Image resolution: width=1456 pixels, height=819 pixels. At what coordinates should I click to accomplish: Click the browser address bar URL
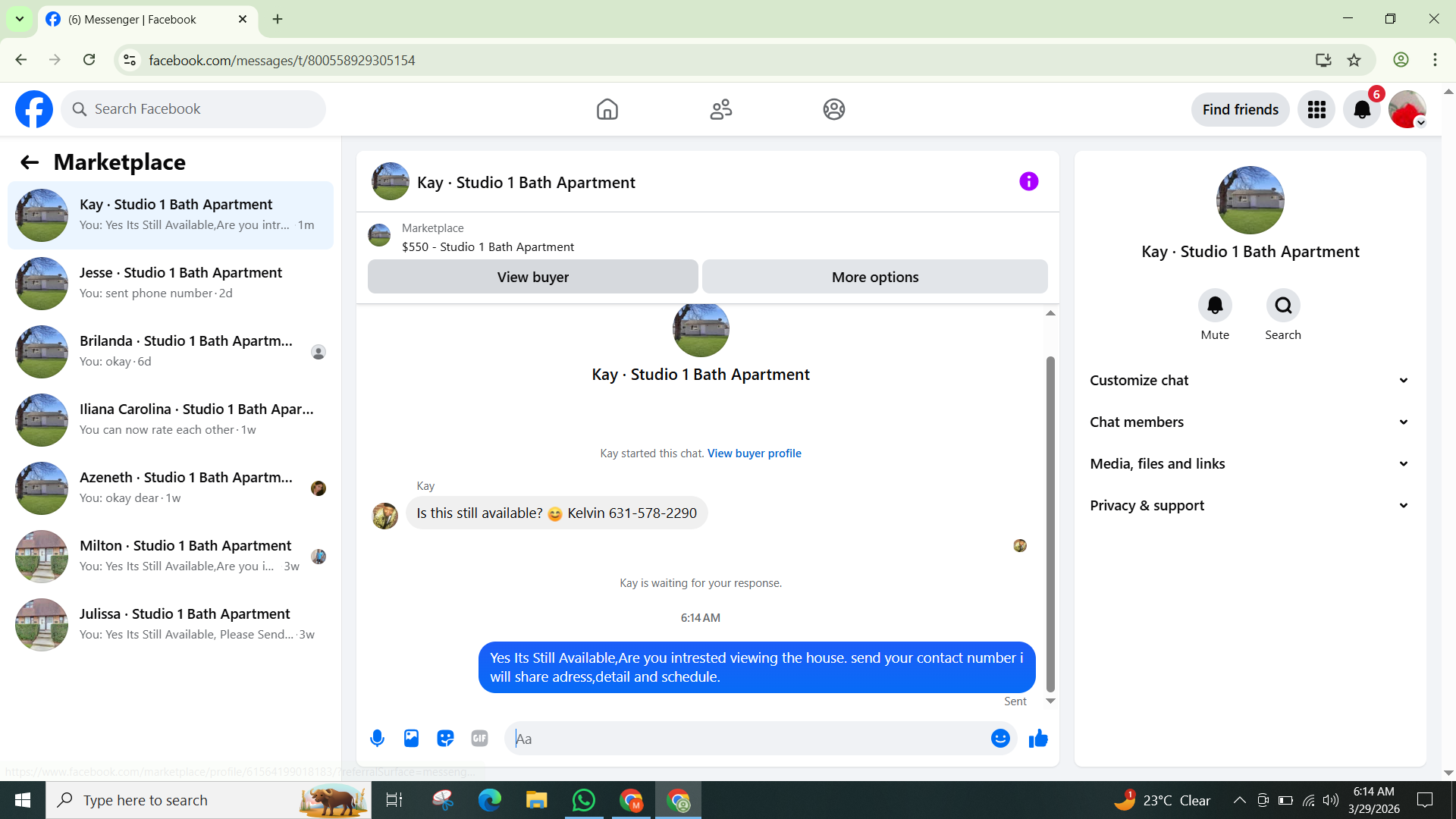282,60
